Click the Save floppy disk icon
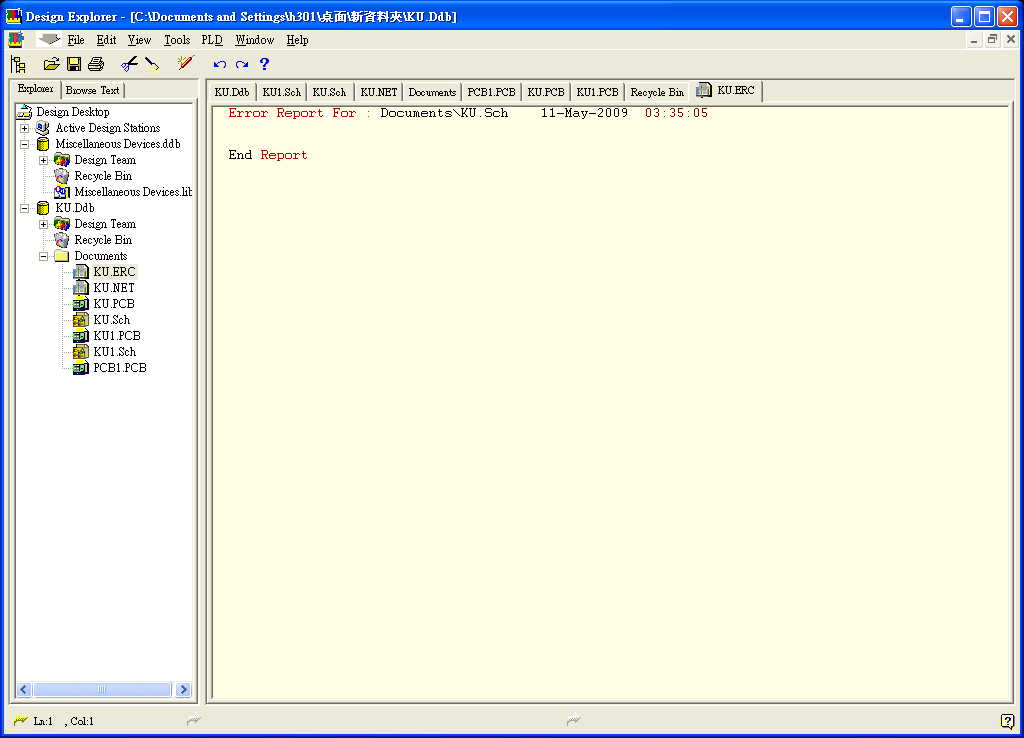Viewport: 1024px width, 738px height. 74,64
